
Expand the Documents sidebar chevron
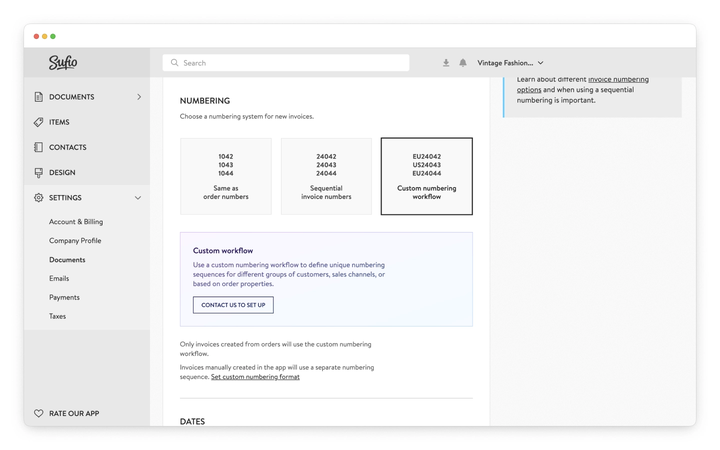coord(139,97)
